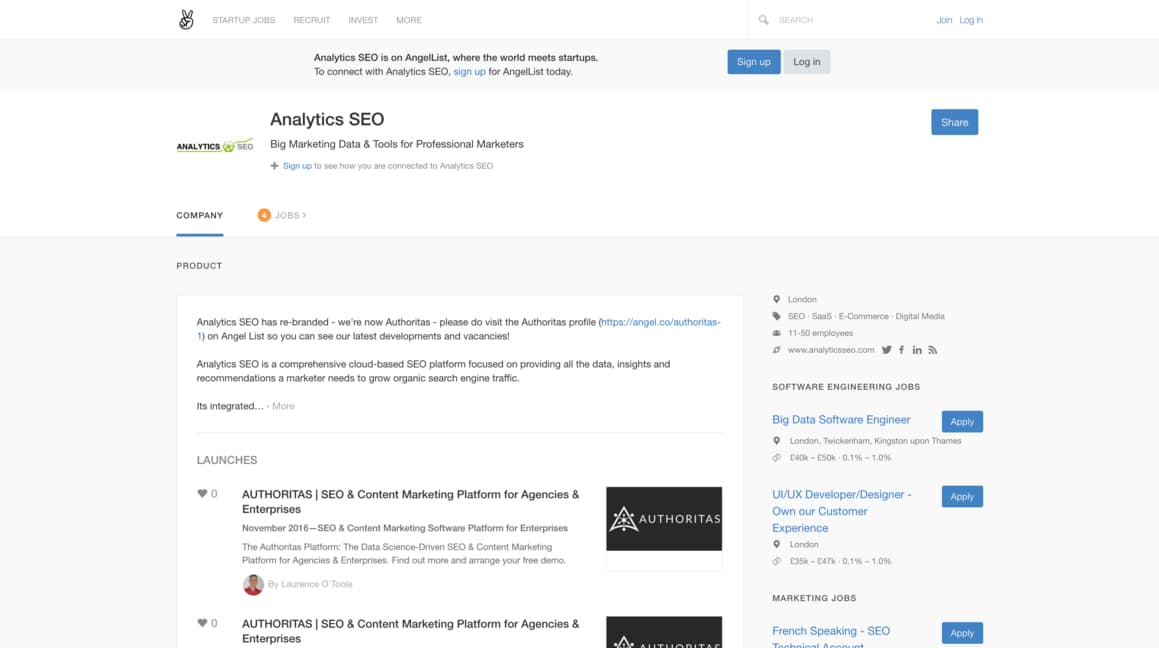Apply to Big Data Software Engineer job

click(962, 422)
